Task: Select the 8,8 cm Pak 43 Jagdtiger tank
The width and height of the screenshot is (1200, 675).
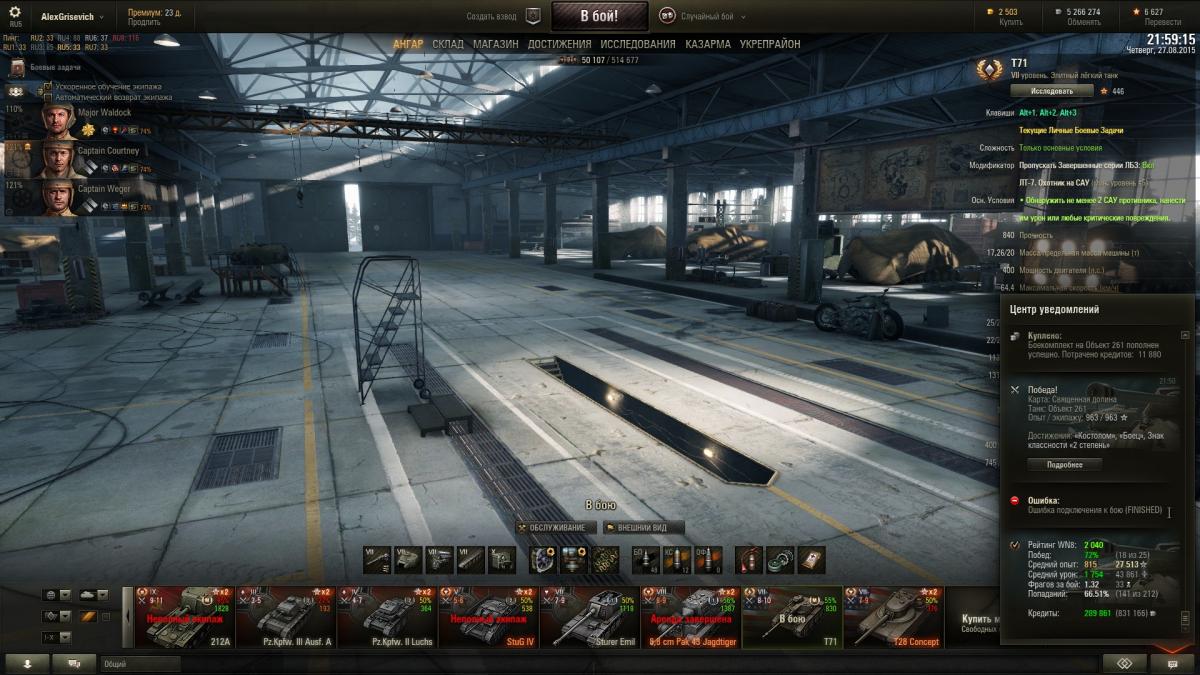Action: 690,617
